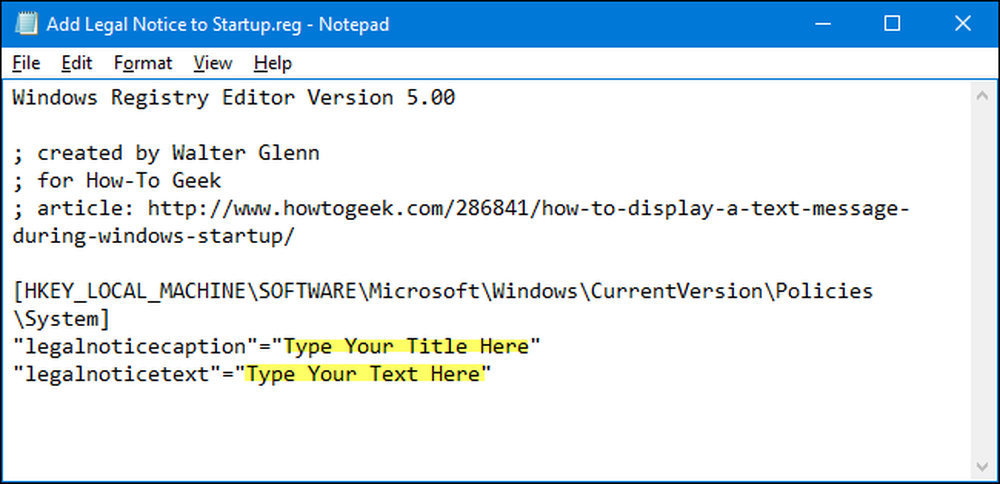Place the cursor in the highlighted "Type Your Title Here" text
Screen dimensions: 1000x484
(x=406, y=346)
